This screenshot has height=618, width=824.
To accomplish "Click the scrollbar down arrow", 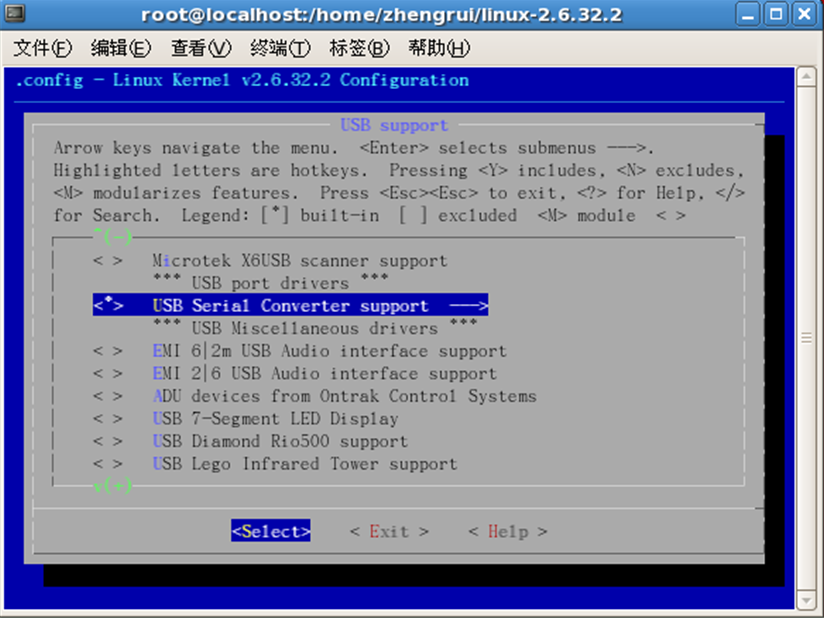I will [x=804, y=601].
